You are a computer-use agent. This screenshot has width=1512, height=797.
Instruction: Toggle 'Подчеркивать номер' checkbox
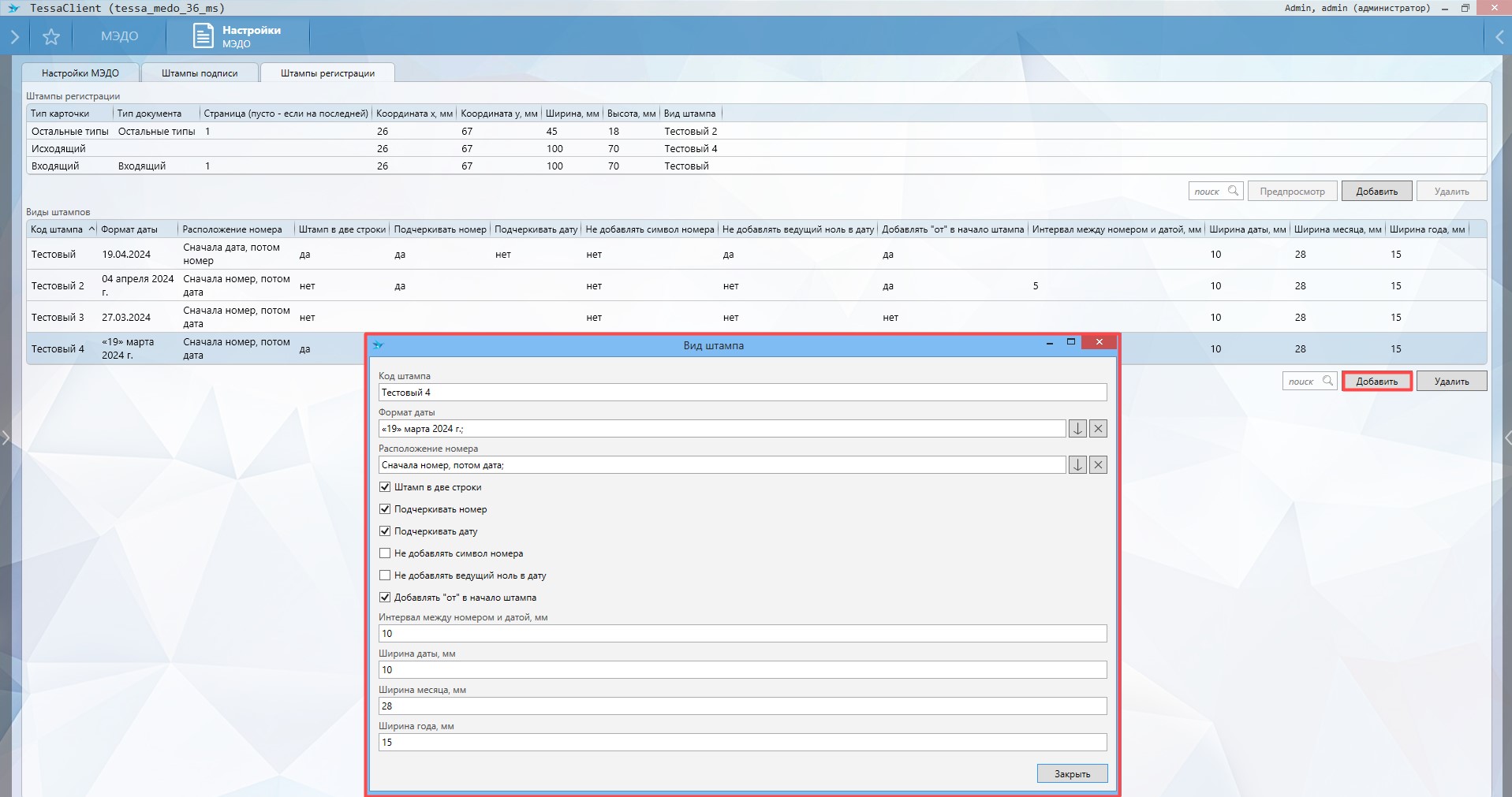385,509
